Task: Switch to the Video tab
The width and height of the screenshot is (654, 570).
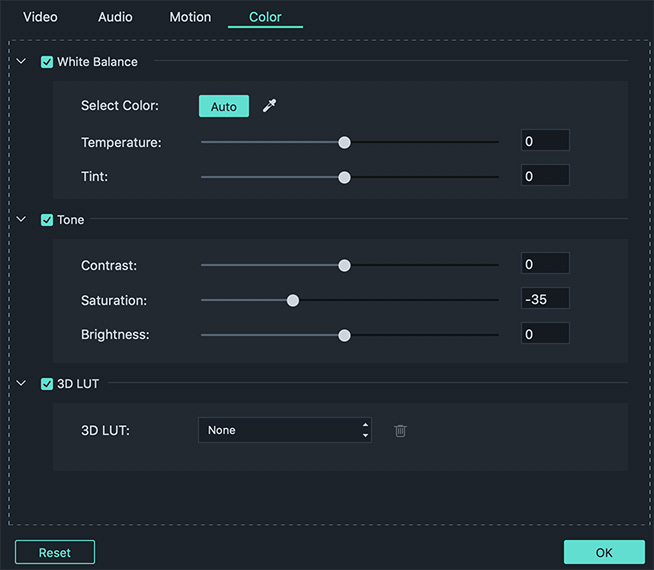Action: pos(40,17)
